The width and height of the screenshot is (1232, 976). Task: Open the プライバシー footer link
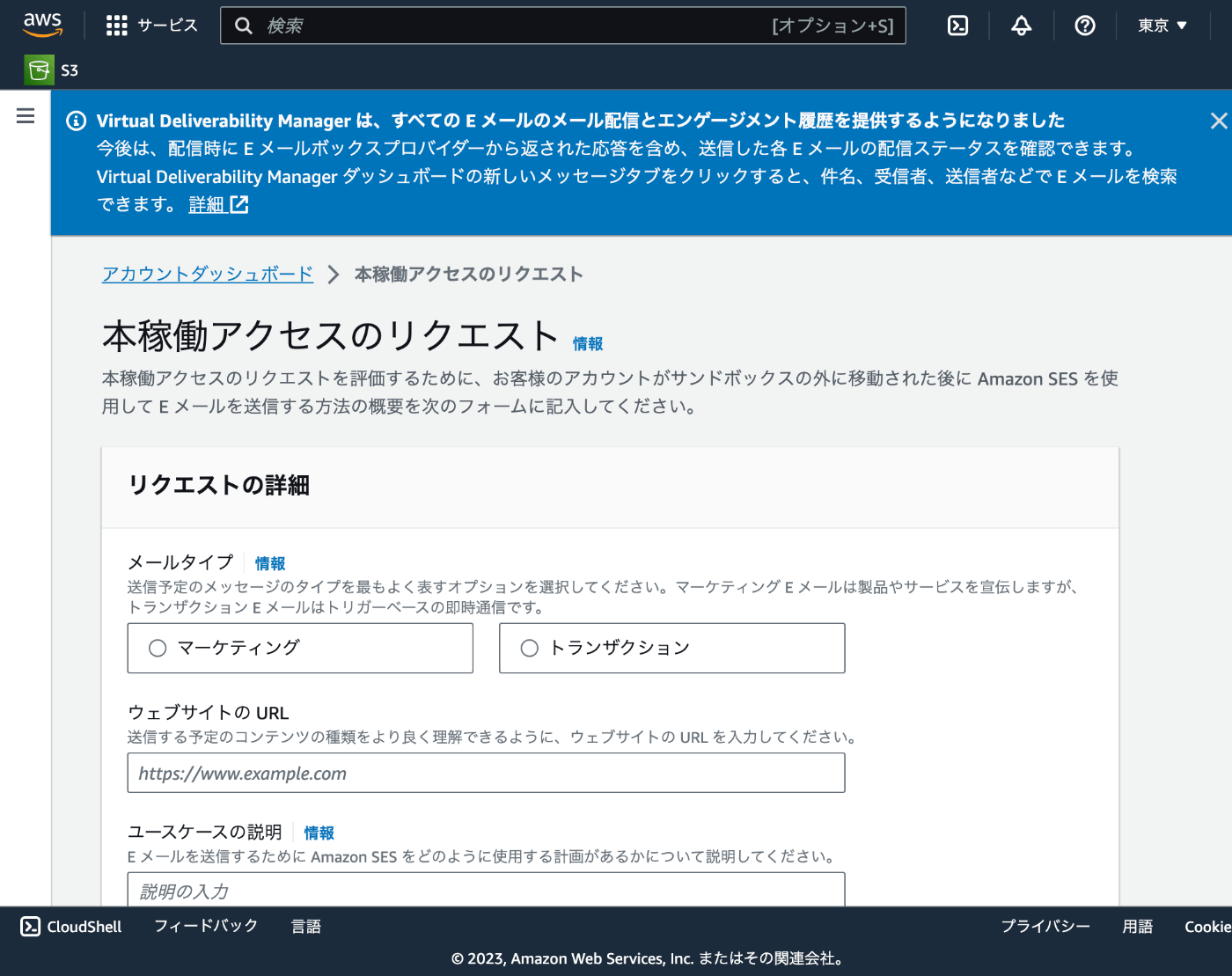coord(1045,926)
